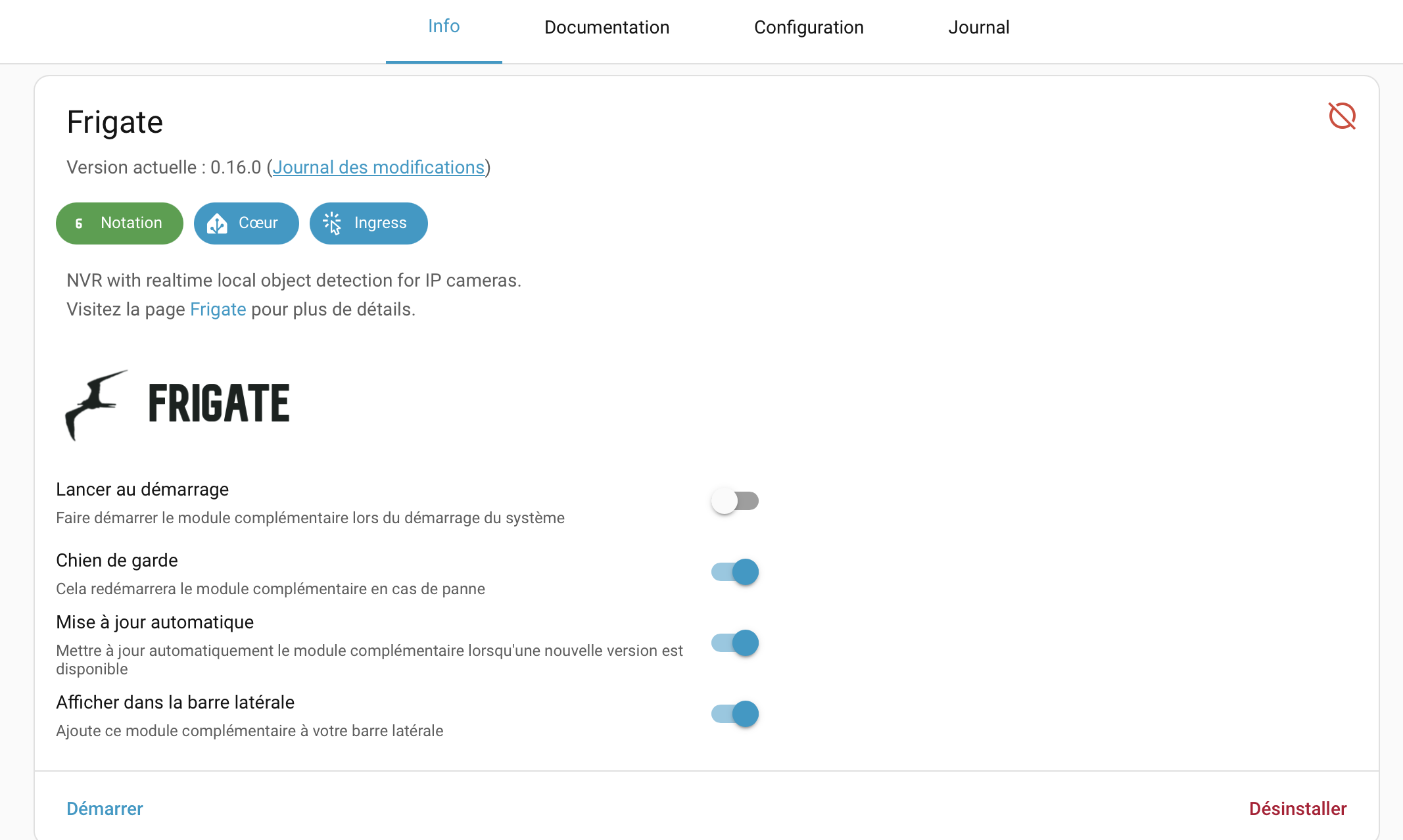The height and width of the screenshot is (840, 1403).
Task: Click the Home Assistant house icon in the Cœur chip
Action: (x=217, y=223)
